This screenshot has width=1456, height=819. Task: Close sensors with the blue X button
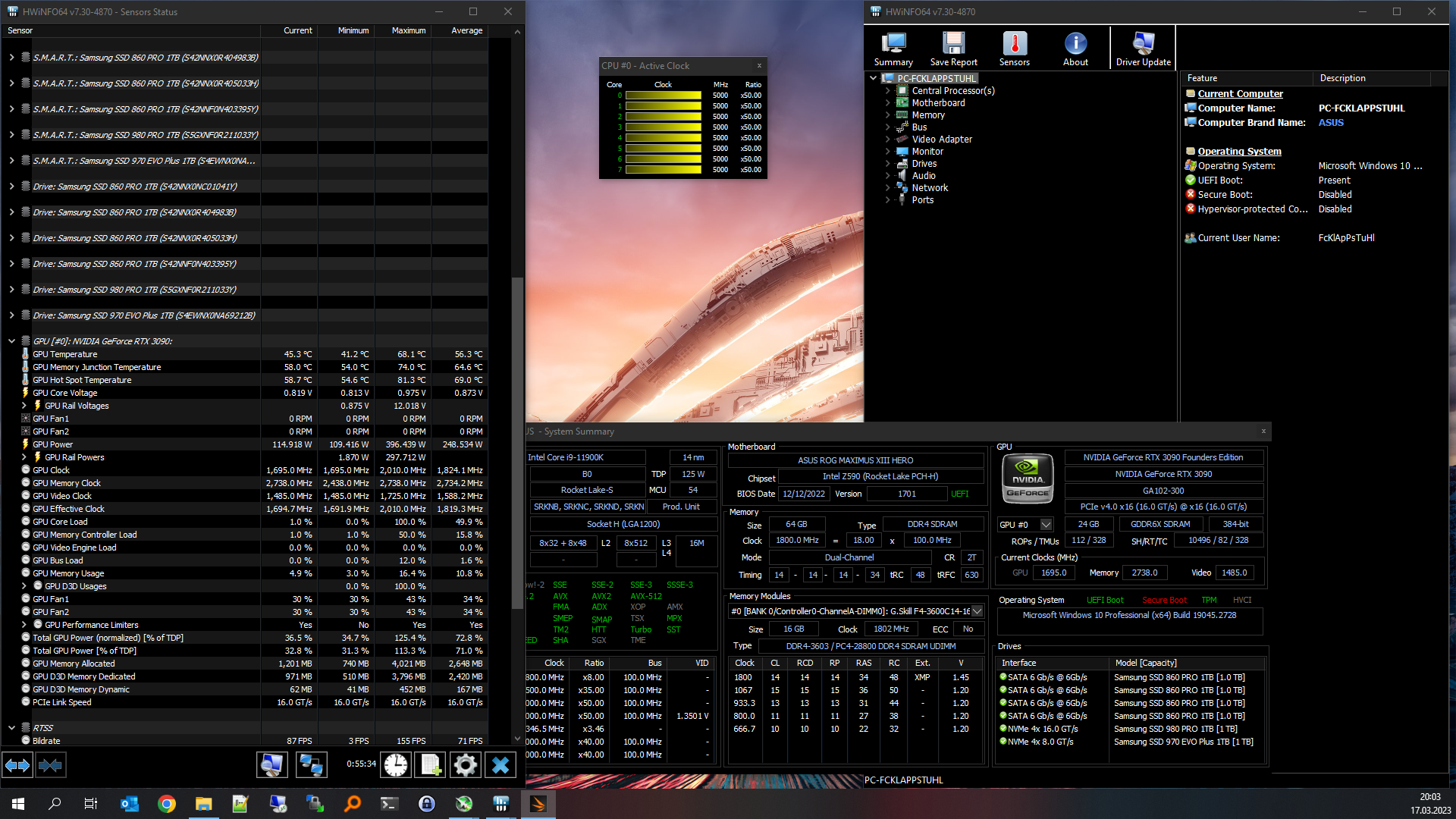pos(500,765)
